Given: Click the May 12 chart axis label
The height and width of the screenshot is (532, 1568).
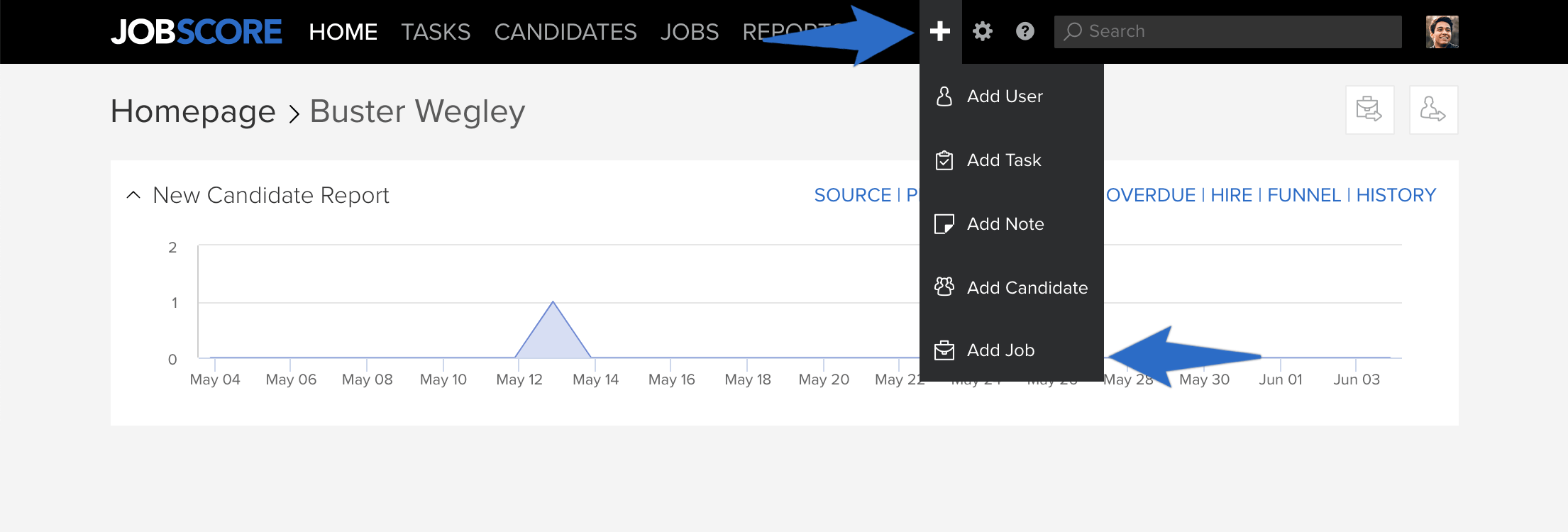Looking at the screenshot, I should pyautogui.click(x=519, y=379).
